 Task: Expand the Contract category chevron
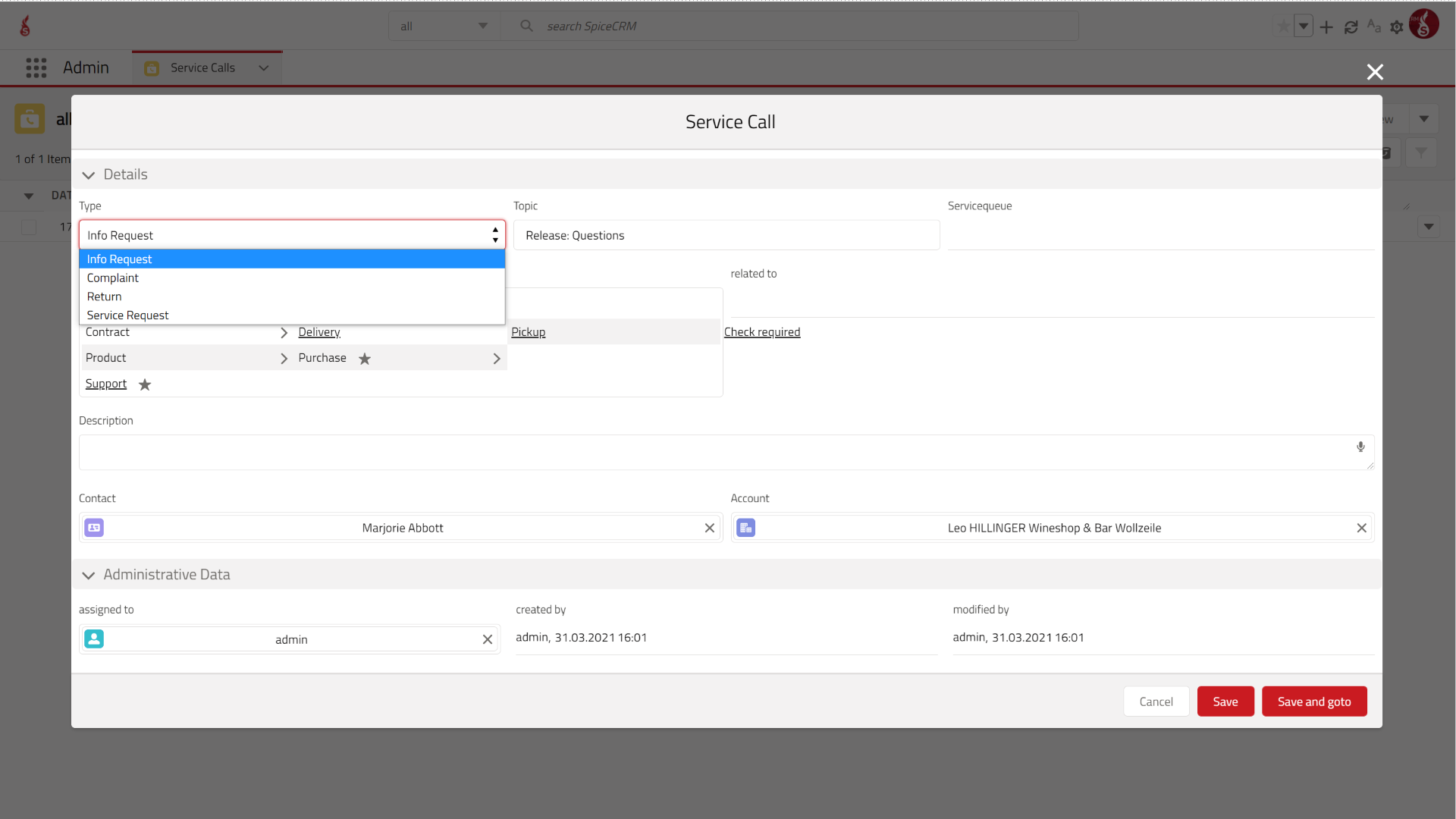pyautogui.click(x=284, y=333)
